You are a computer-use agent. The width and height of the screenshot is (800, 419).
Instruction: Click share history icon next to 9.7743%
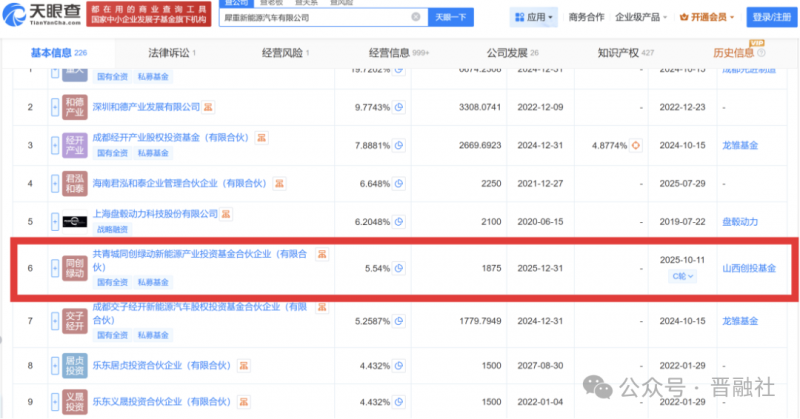tap(399, 107)
